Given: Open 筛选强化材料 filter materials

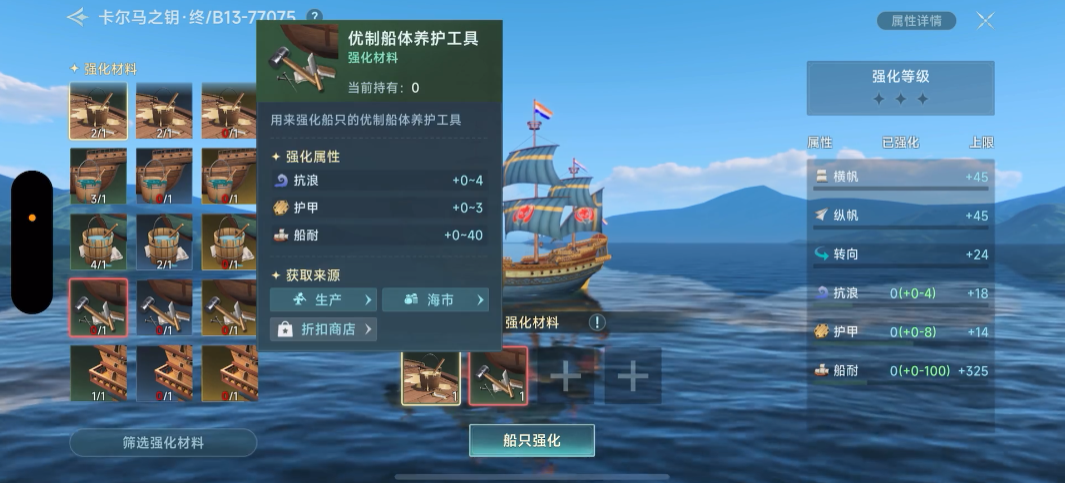Looking at the screenshot, I should (163, 442).
